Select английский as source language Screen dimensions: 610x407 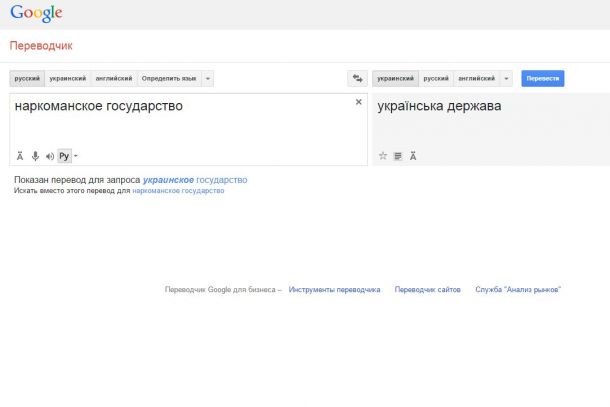click(x=114, y=79)
